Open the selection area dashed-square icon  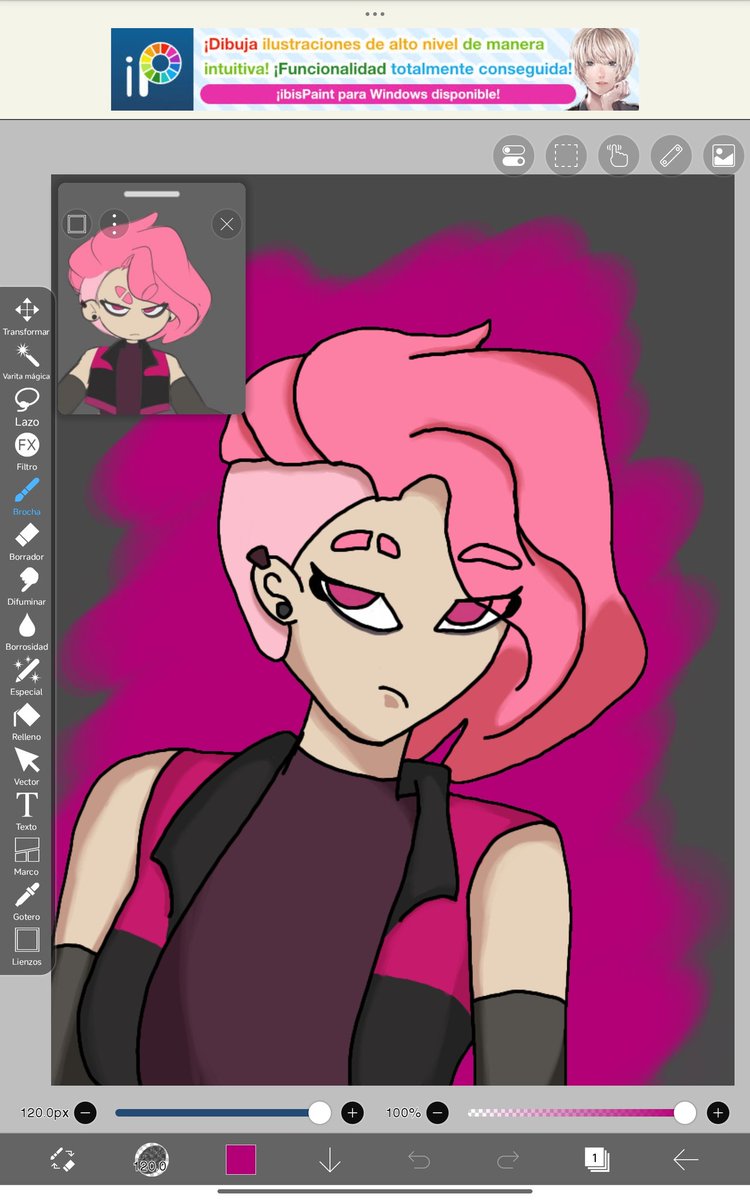pyautogui.click(x=566, y=156)
